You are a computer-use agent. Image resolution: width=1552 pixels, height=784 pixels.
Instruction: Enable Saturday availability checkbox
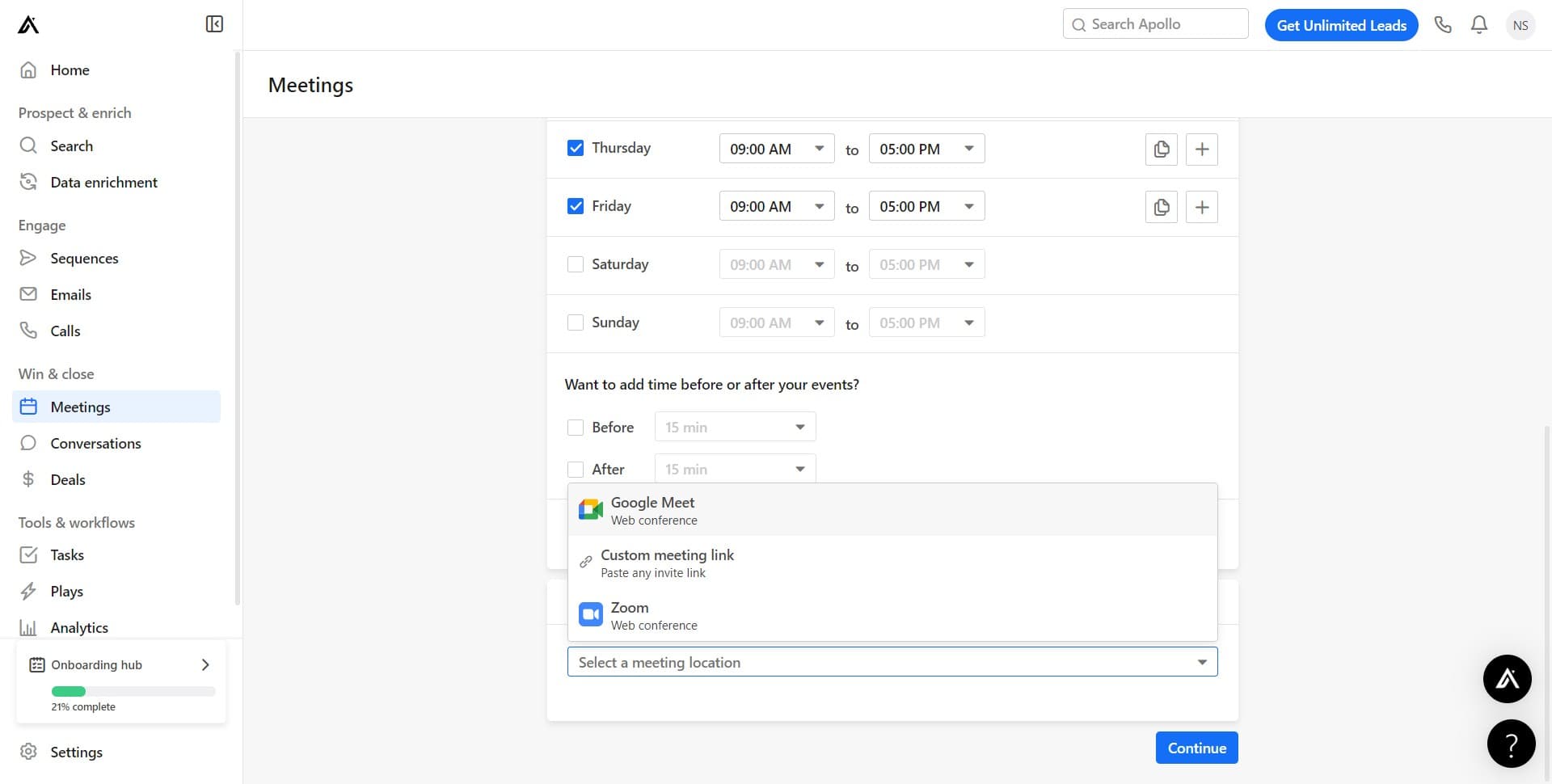[x=576, y=264]
